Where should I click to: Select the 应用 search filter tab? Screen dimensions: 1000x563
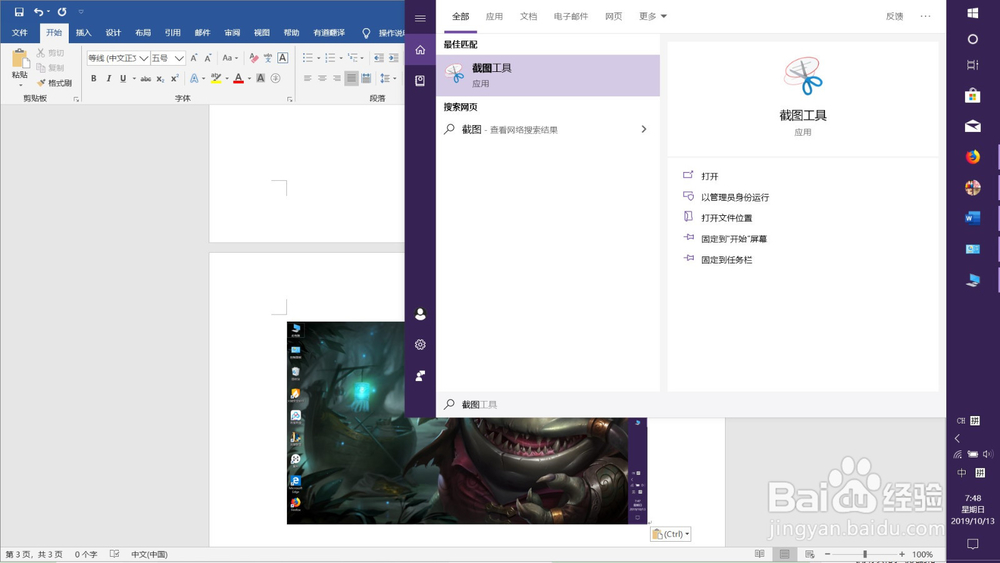[x=494, y=17]
